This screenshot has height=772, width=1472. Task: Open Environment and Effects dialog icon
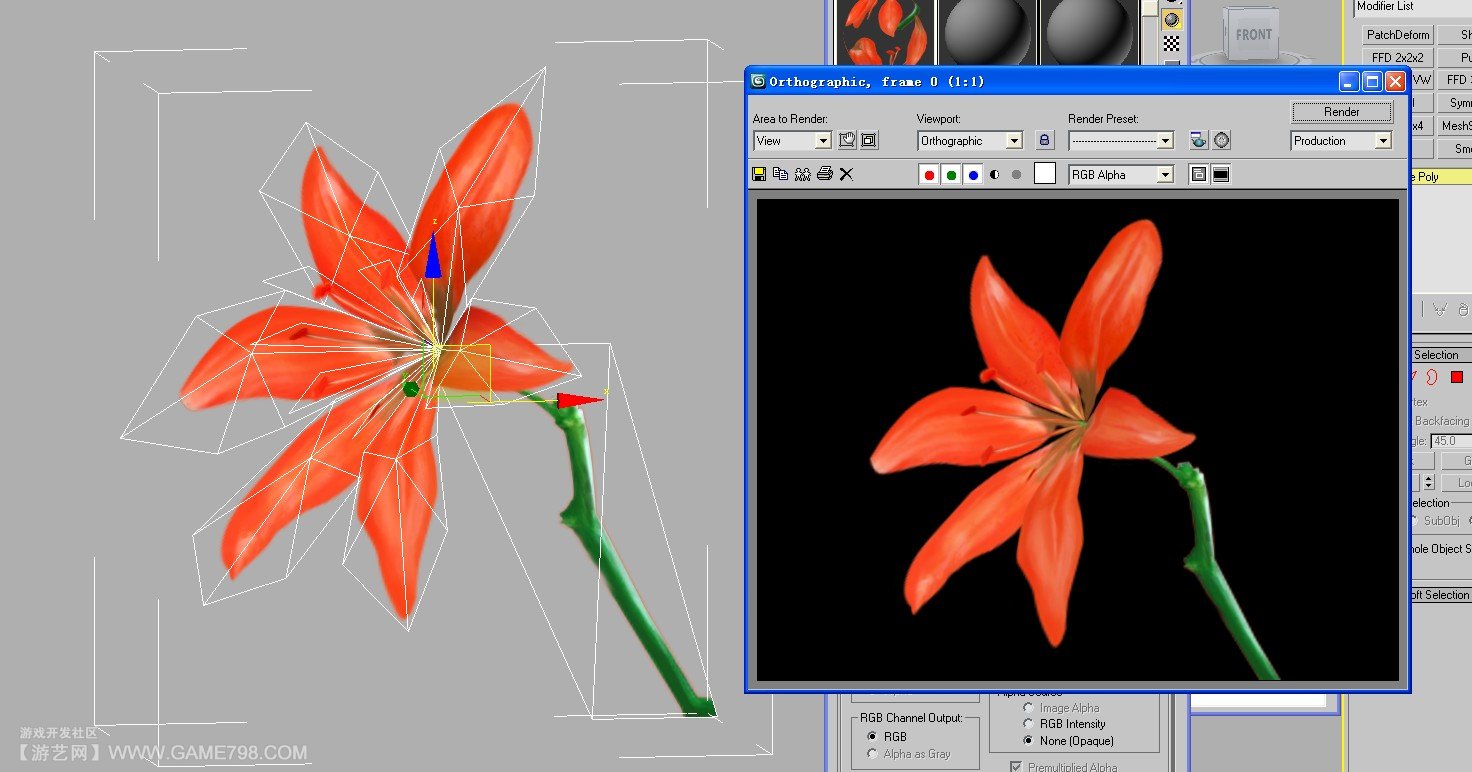(x=1222, y=141)
